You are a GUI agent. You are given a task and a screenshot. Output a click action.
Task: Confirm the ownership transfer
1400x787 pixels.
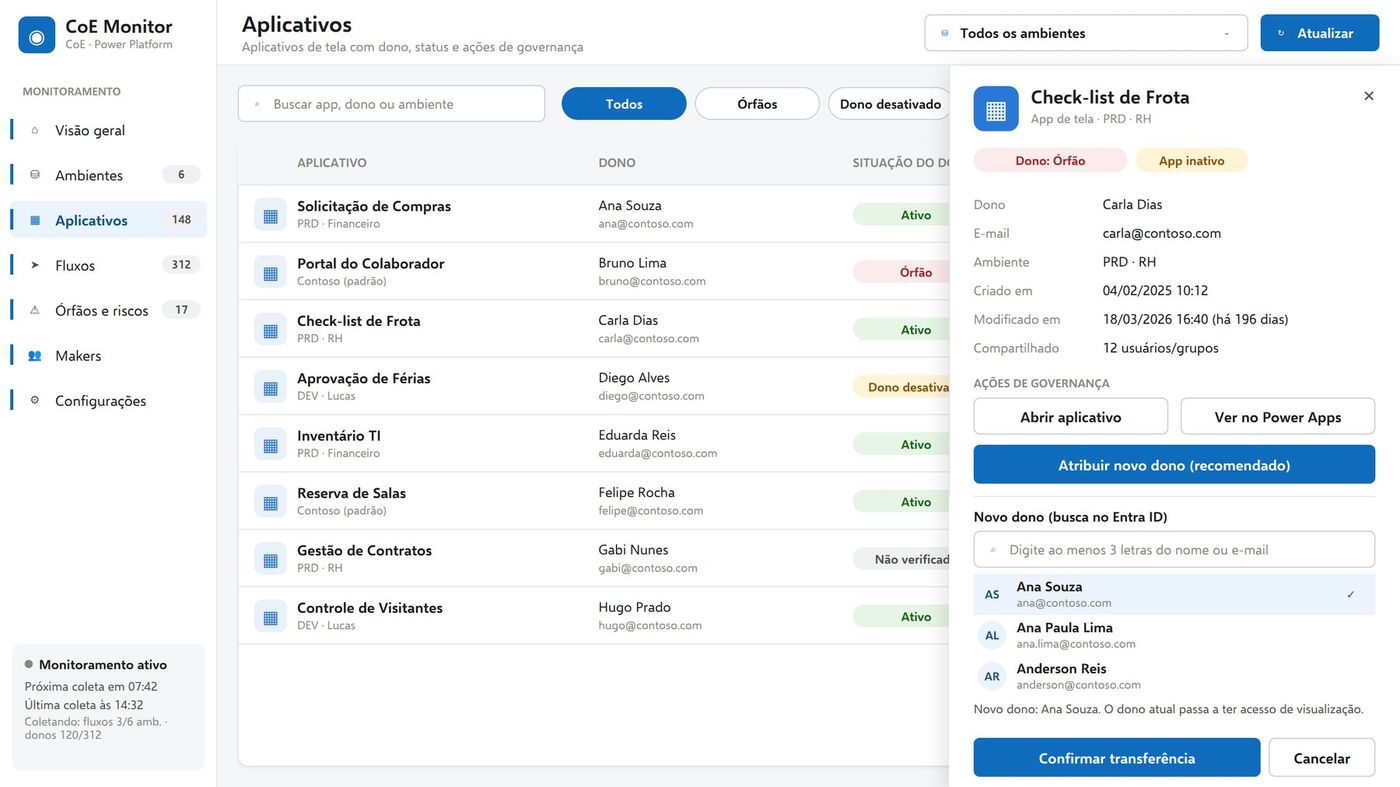[1117, 758]
